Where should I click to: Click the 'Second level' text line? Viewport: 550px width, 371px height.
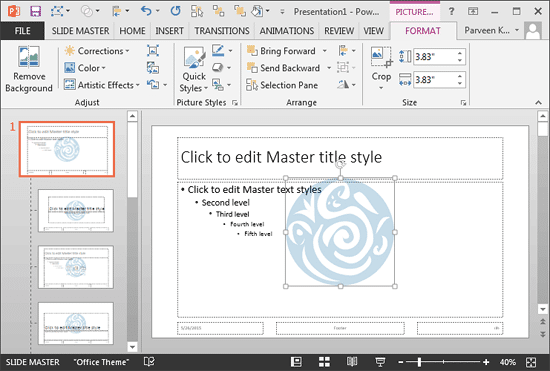(x=226, y=203)
